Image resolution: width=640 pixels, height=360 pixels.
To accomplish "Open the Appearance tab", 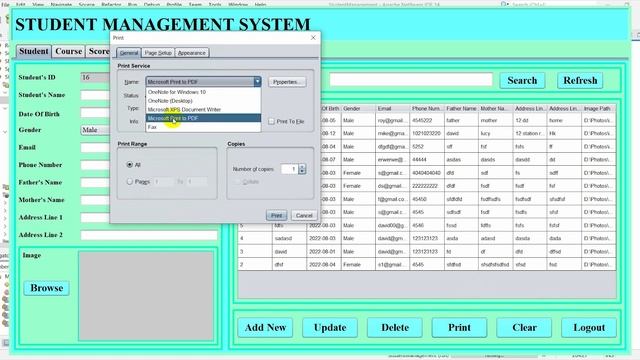I will [192, 53].
